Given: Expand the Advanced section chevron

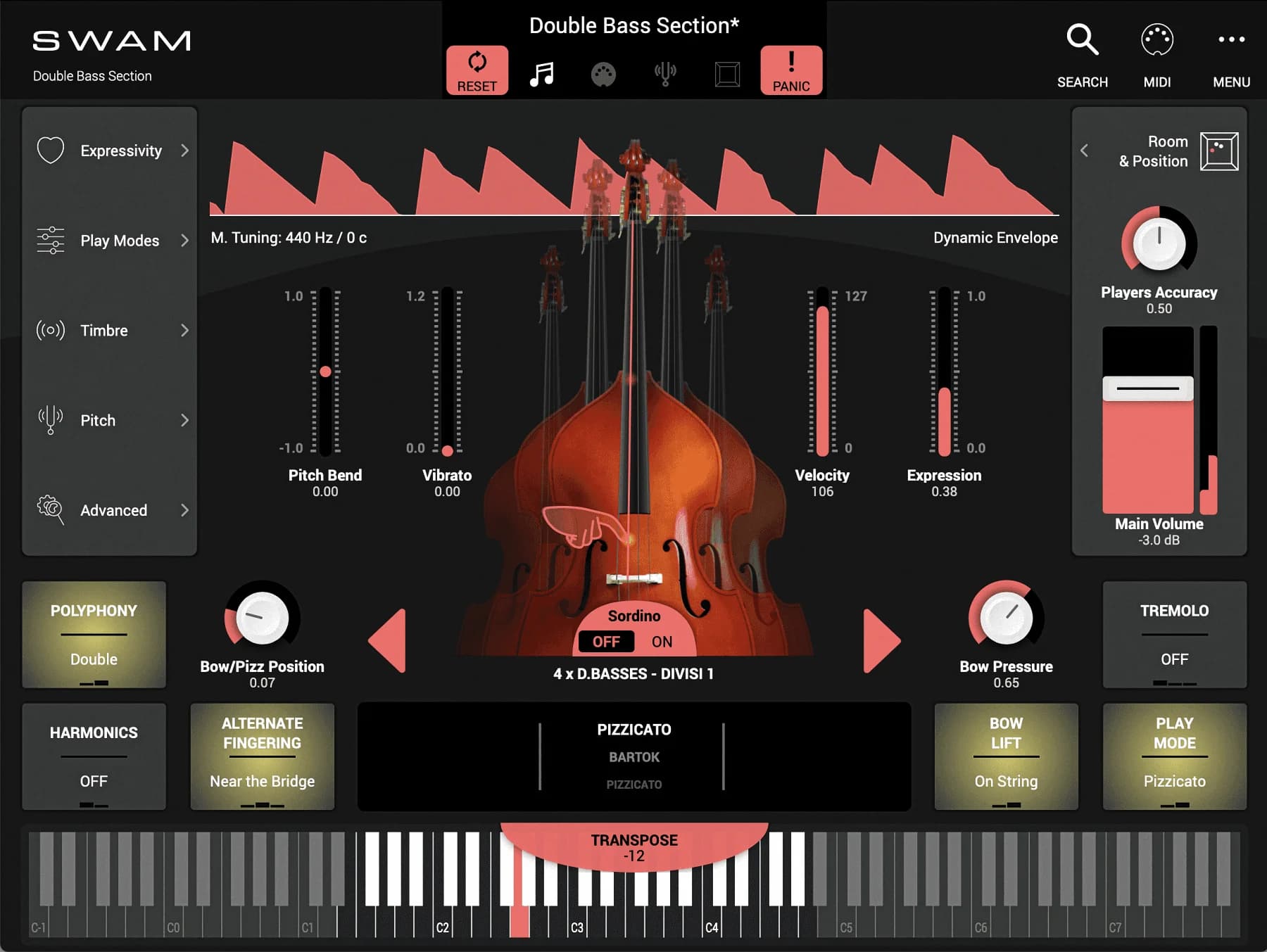Looking at the screenshot, I should [x=184, y=510].
